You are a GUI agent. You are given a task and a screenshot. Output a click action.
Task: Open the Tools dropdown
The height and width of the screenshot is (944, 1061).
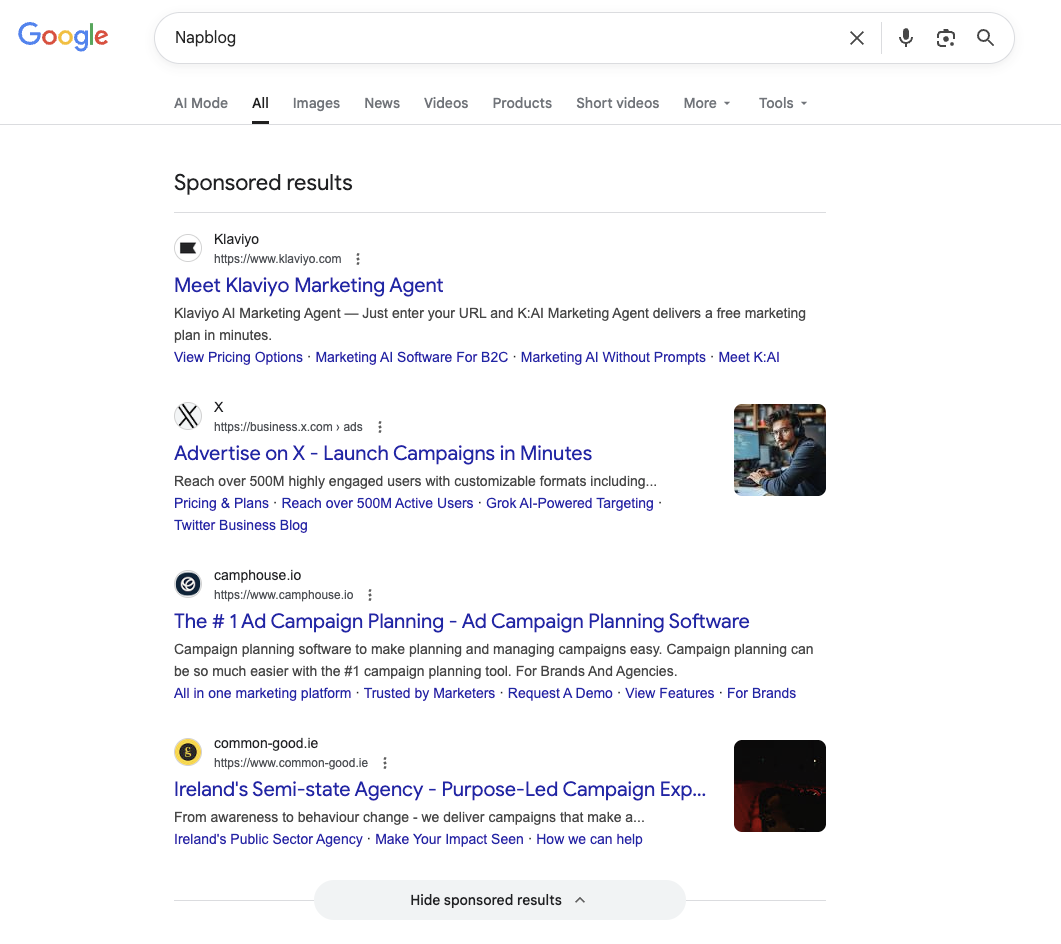pyautogui.click(x=782, y=103)
